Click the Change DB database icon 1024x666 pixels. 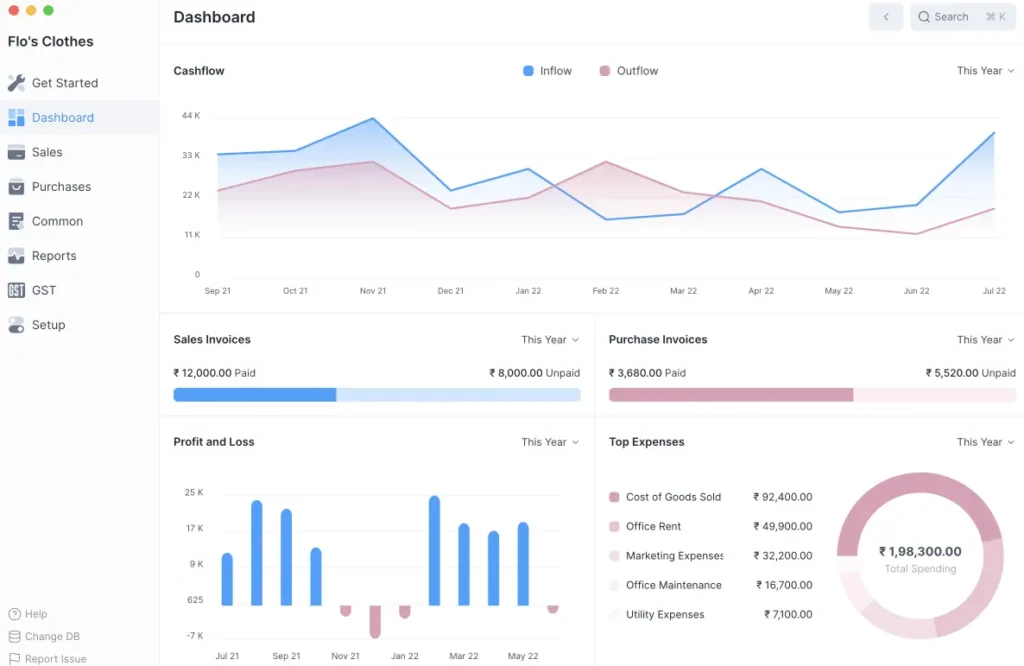(14, 636)
